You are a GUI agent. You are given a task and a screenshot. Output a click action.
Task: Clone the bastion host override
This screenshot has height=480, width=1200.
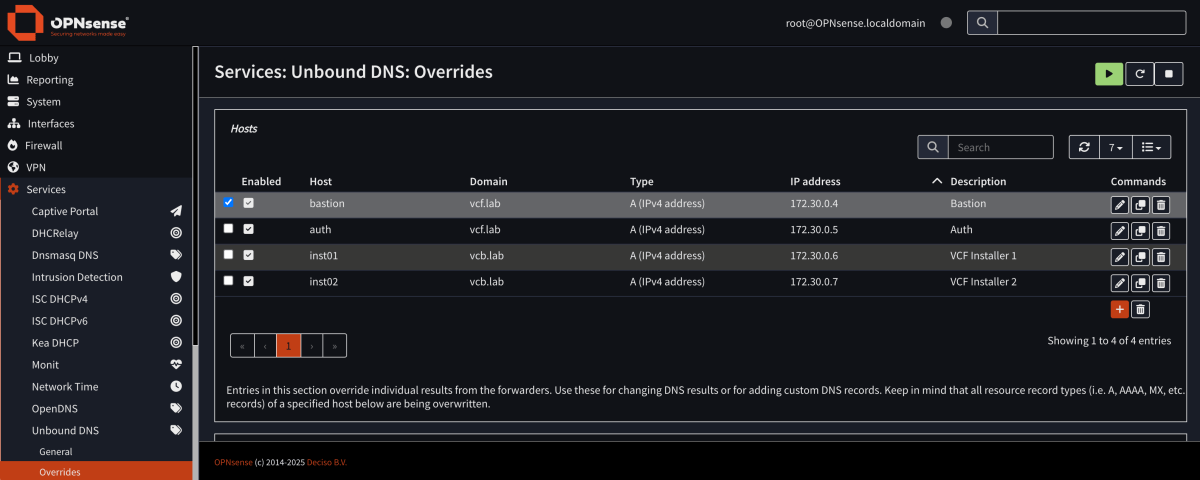[x=1140, y=205]
